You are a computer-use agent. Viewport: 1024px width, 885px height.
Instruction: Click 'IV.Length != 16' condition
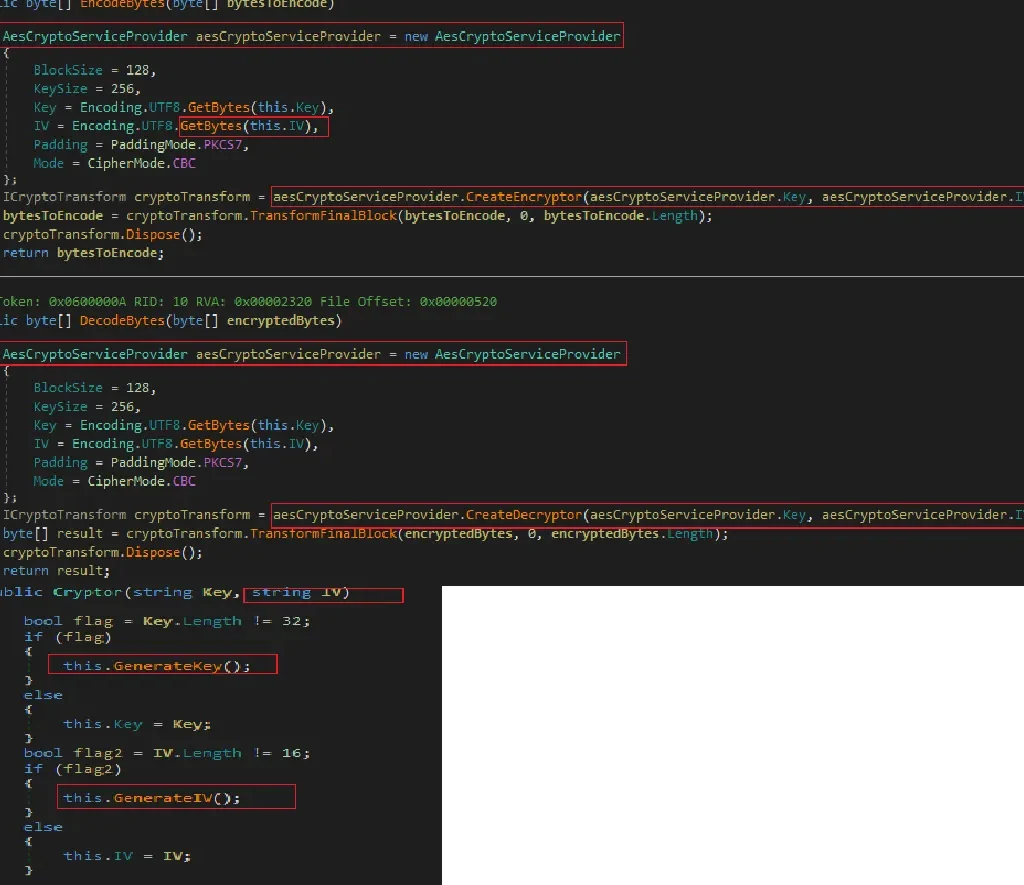[227, 753]
